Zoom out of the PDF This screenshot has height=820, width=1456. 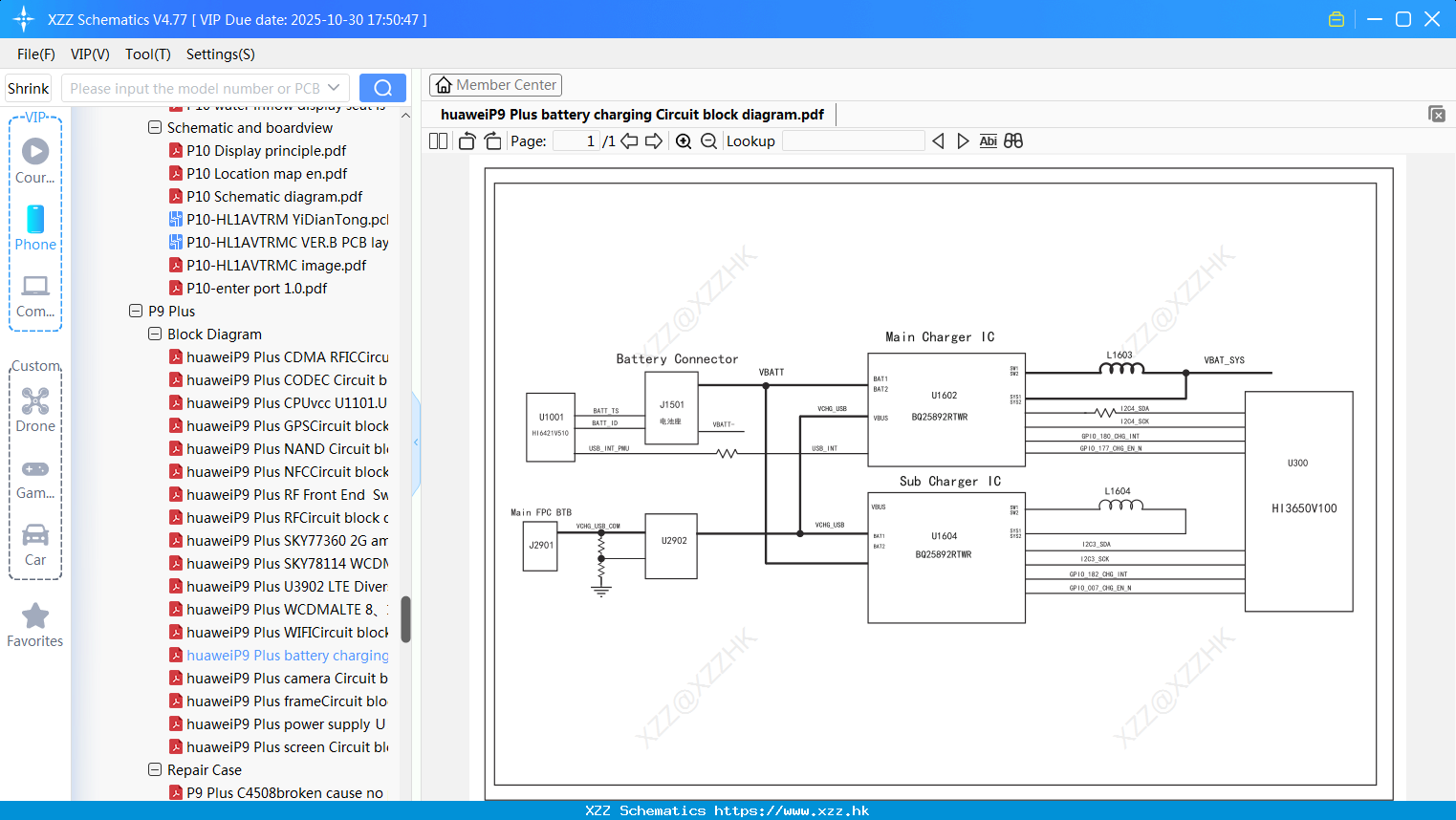tap(708, 141)
